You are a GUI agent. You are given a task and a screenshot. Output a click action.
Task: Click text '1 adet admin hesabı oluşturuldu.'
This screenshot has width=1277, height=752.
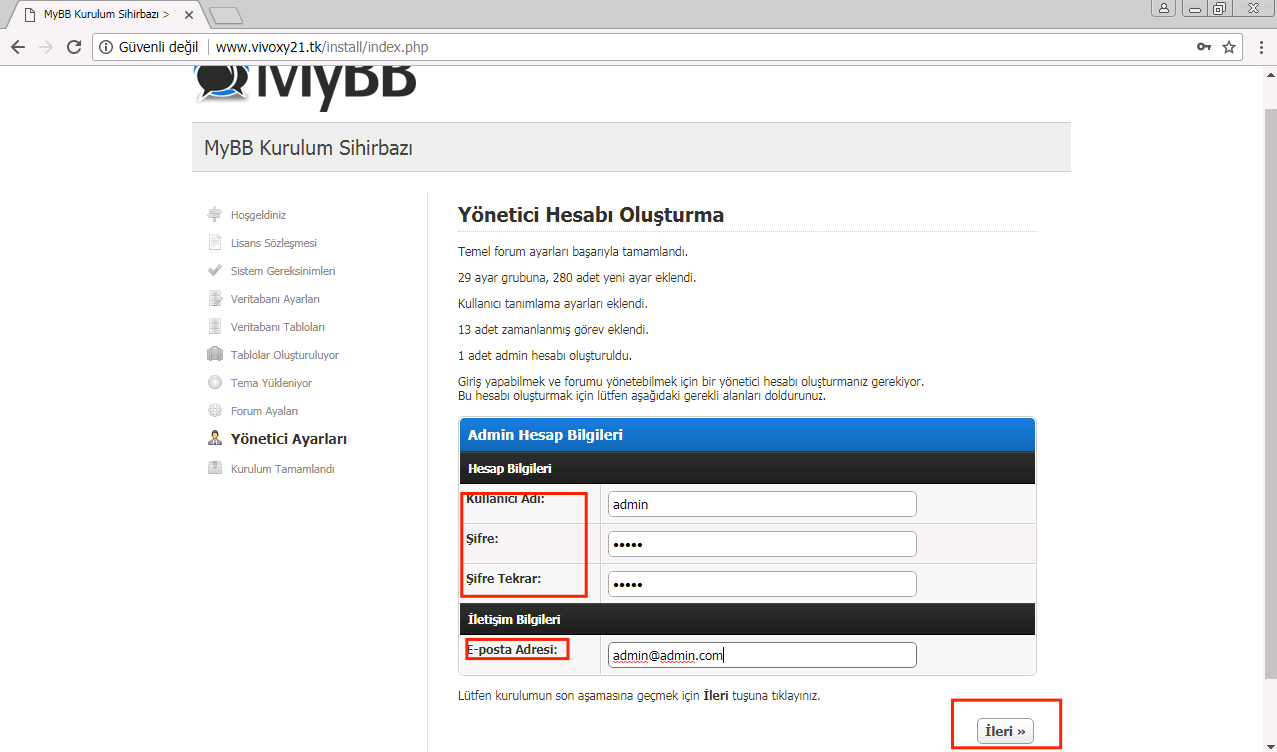545,356
